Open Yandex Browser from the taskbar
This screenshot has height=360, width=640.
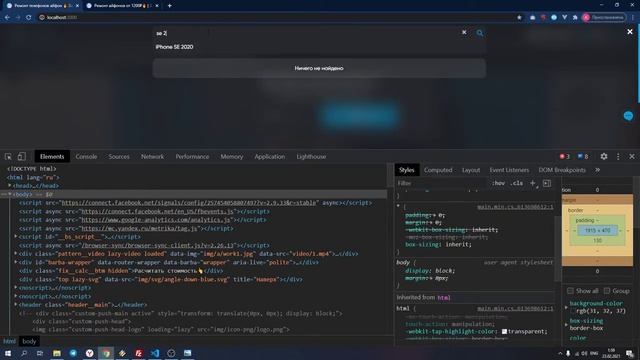(x=89, y=353)
